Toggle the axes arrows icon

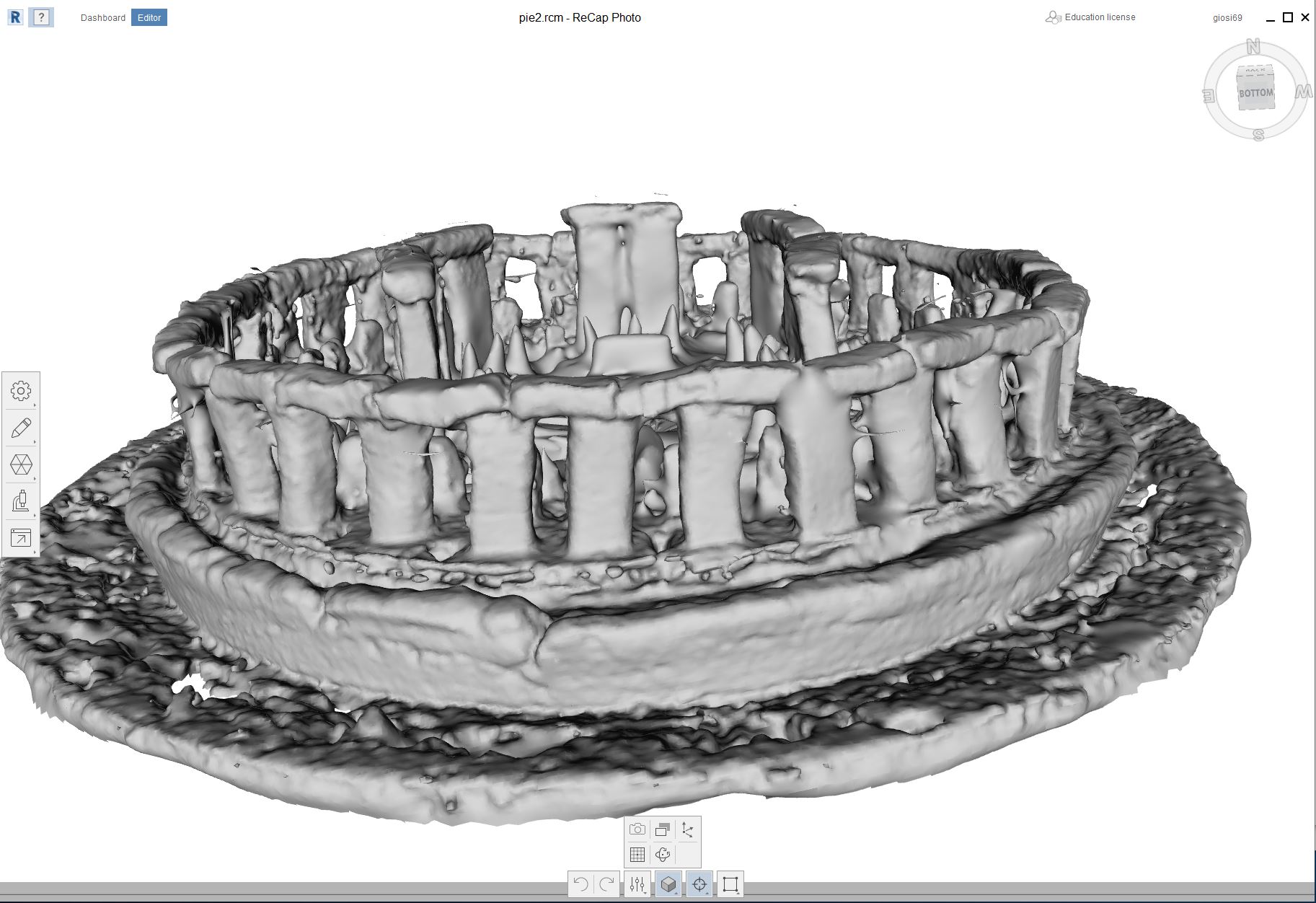click(688, 829)
